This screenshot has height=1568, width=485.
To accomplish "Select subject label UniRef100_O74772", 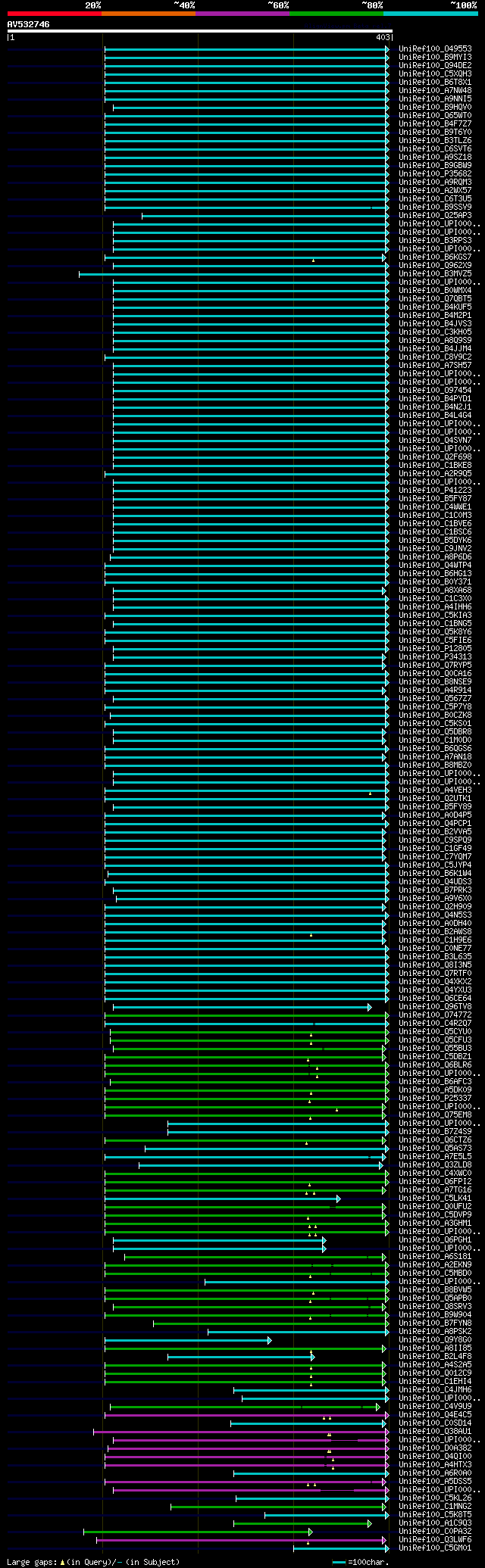I will point(436,1015).
